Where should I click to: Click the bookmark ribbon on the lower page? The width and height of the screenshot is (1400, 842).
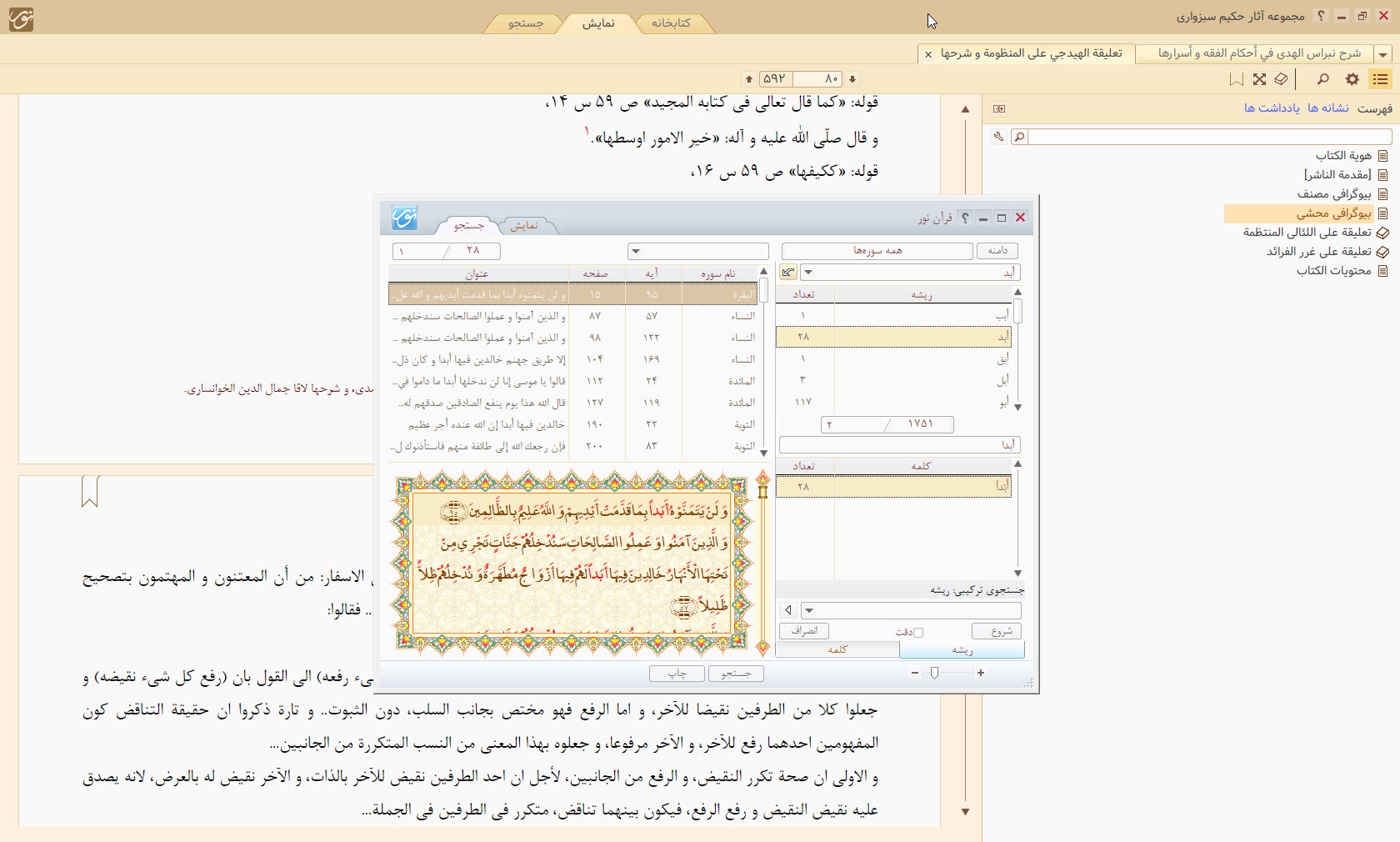pos(90,491)
